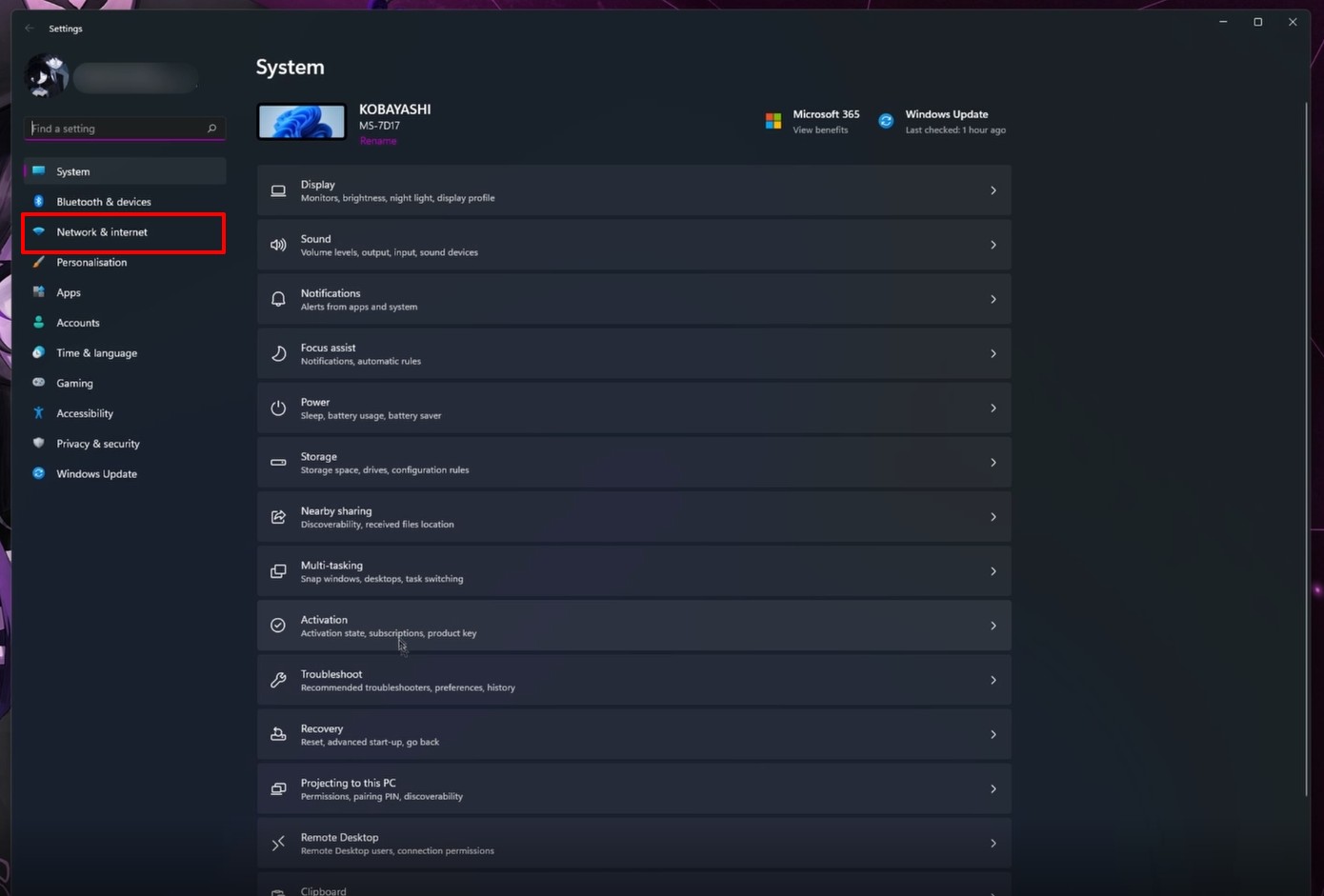Expand the Storage row chevron
This screenshot has width=1324, height=896.
993,463
